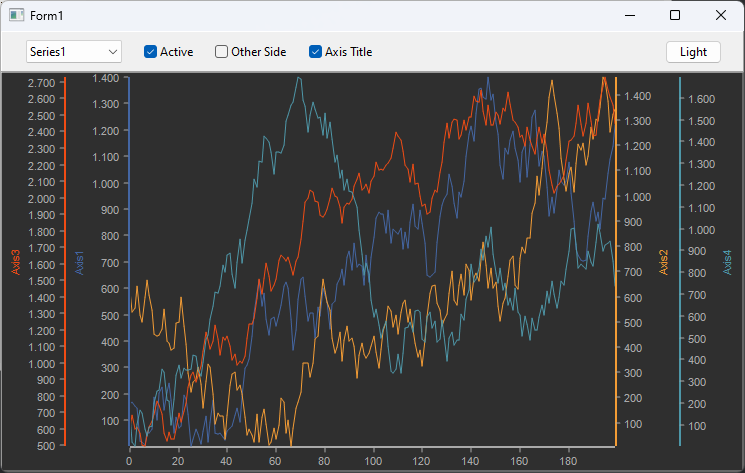Click the Axis3 title label
Image resolution: width=745 pixels, height=473 pixels.
[x=16, y=262]
